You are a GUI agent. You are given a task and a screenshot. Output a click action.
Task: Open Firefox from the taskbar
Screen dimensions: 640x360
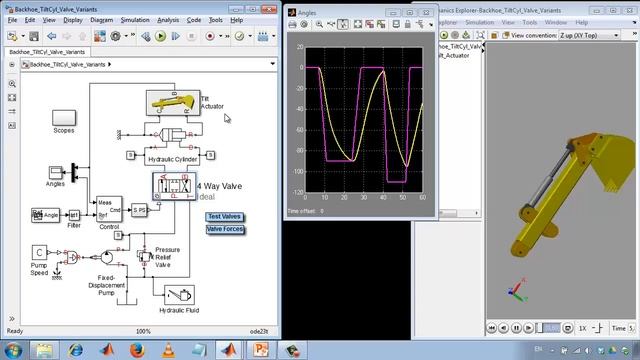[x=138, y=350]
